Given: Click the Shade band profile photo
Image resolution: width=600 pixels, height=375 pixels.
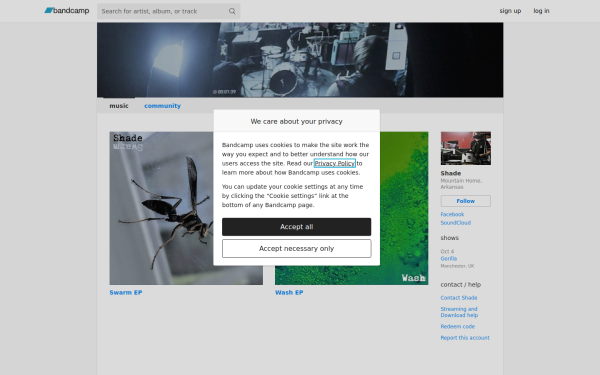Looking at the screenshot, I should click(x=466, y=148).
